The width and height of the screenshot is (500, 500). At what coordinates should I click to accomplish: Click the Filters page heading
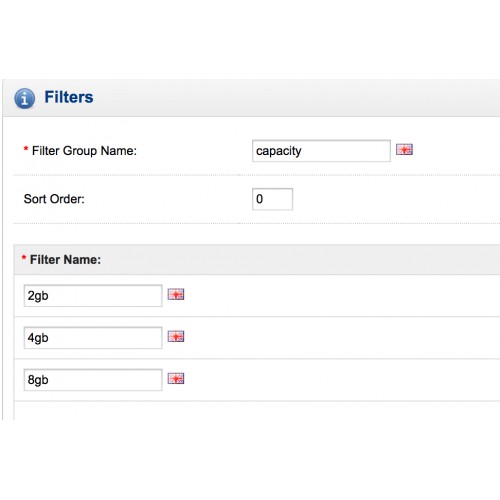coord(69,97)
